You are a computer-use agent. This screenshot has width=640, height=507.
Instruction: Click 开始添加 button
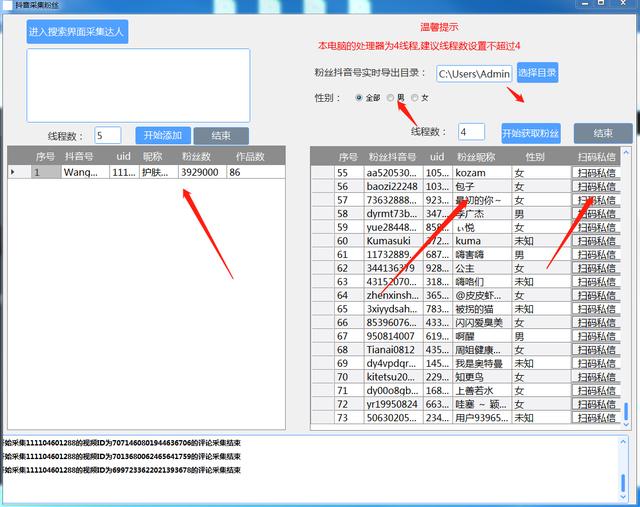pyautogui.click(x=163, y=136)
